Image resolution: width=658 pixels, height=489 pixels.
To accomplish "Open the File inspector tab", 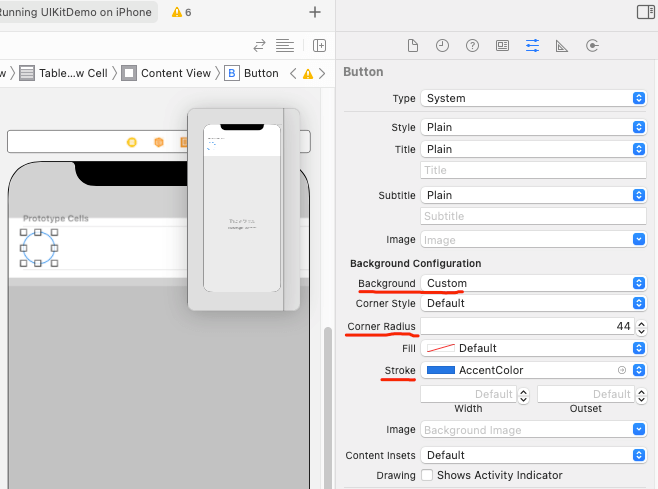I will click(412, 46).
